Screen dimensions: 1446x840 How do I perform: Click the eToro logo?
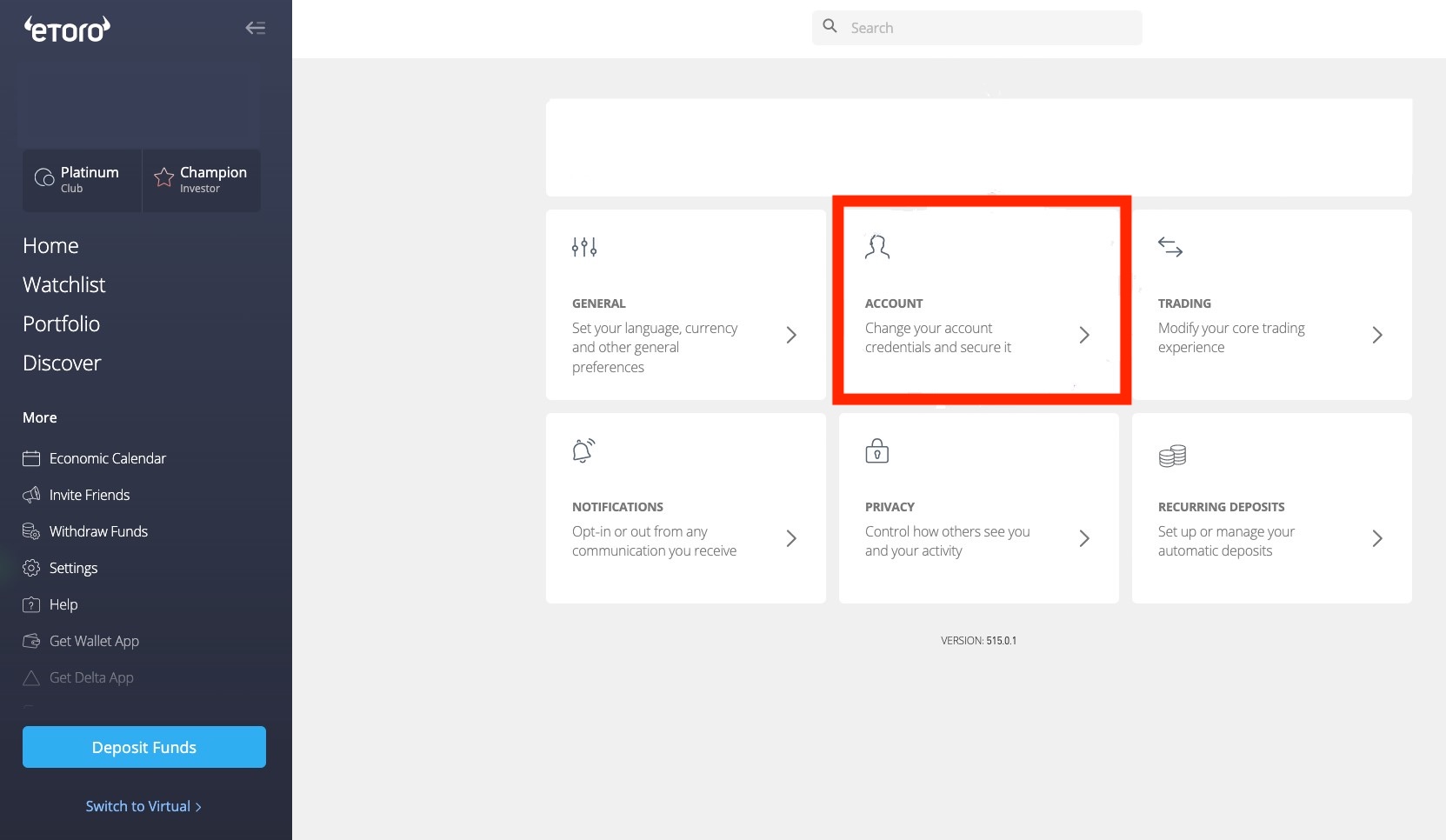tap(67, 30)
